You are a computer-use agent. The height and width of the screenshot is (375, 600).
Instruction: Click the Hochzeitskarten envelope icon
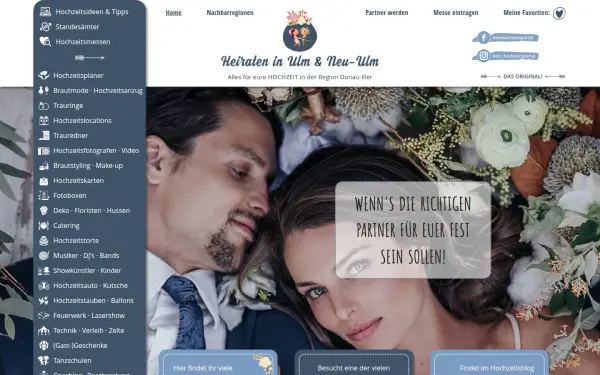pyautogui.click(x=44, y=181)
